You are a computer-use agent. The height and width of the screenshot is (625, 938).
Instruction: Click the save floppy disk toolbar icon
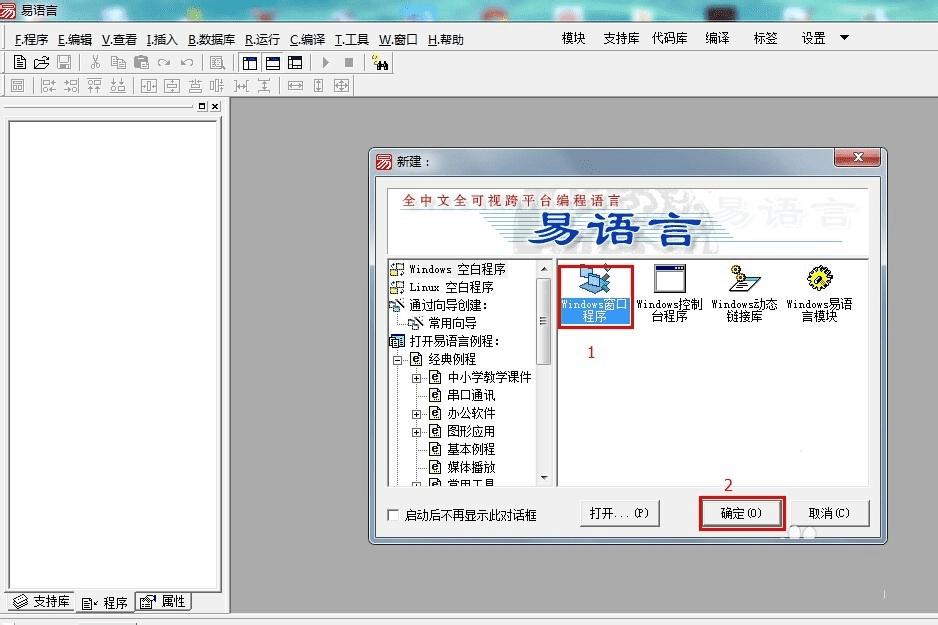pyautogui.click(x=64, y=62)
